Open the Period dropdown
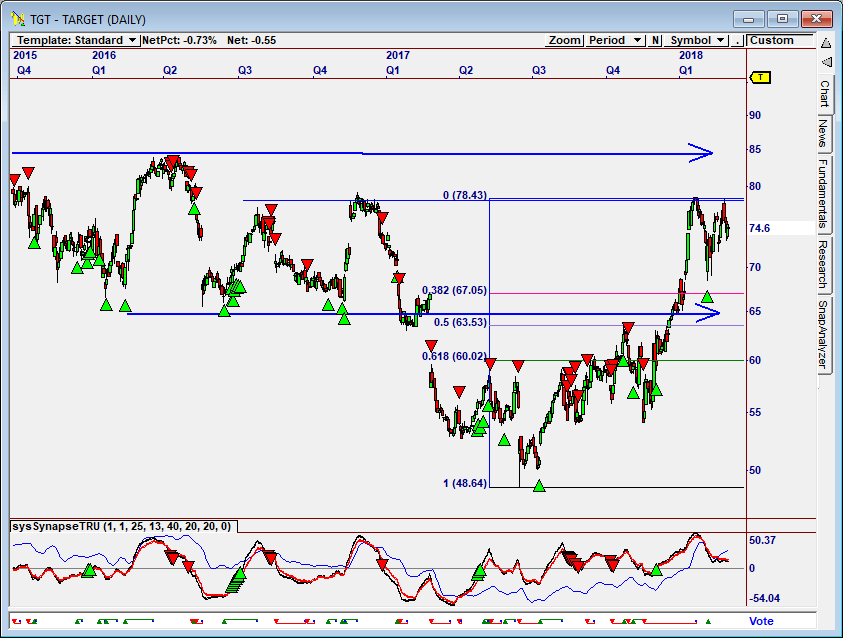 (x=615, y=40)
